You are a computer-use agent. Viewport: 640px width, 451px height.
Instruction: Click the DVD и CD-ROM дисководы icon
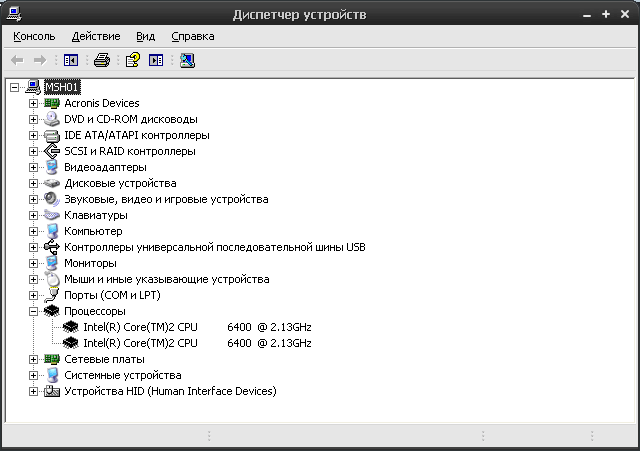53,119
